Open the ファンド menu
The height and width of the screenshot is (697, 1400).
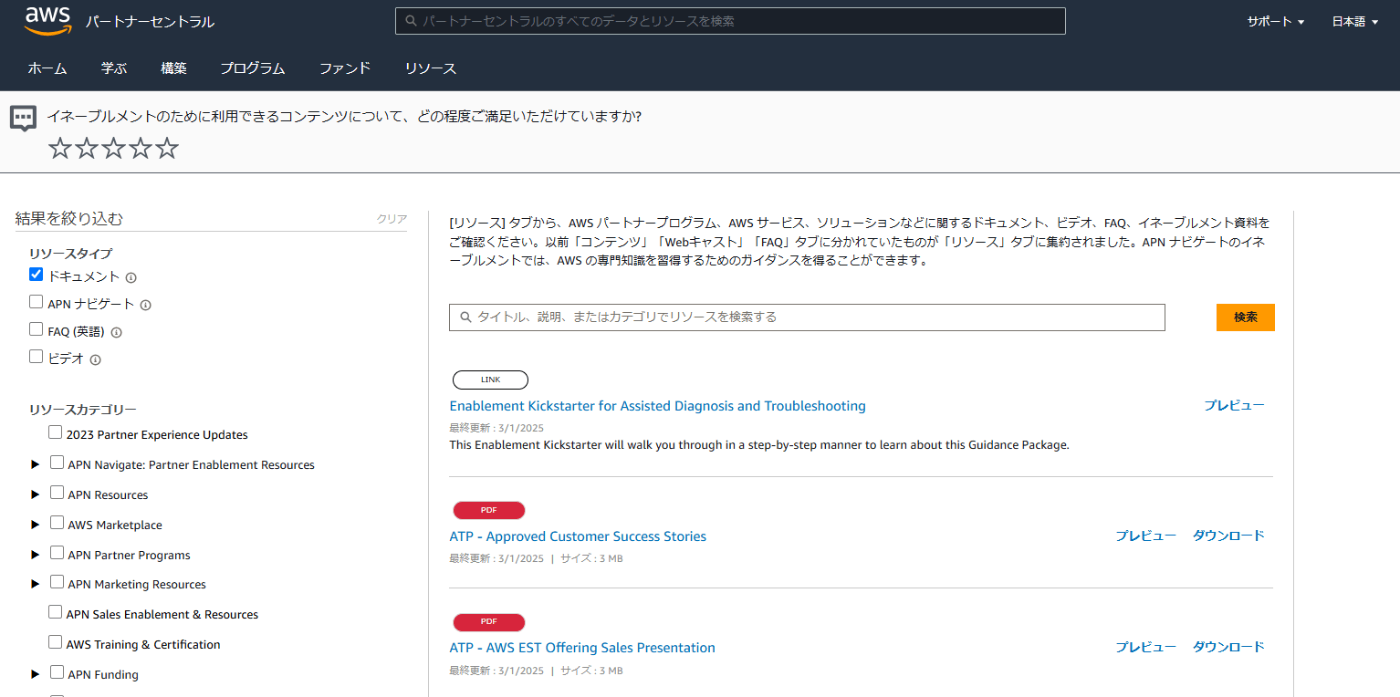click(345, 68)
